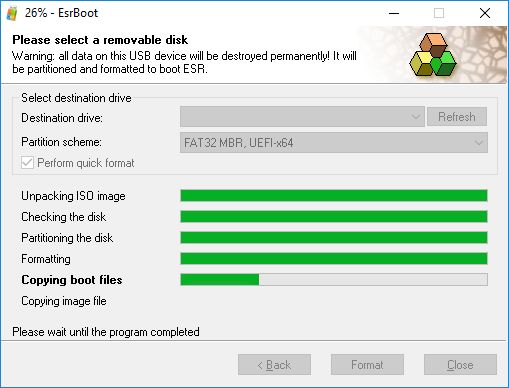Click the Unpacking ISO image progress bar
Viewport: 509px width, 388px height.
(334, 196)
